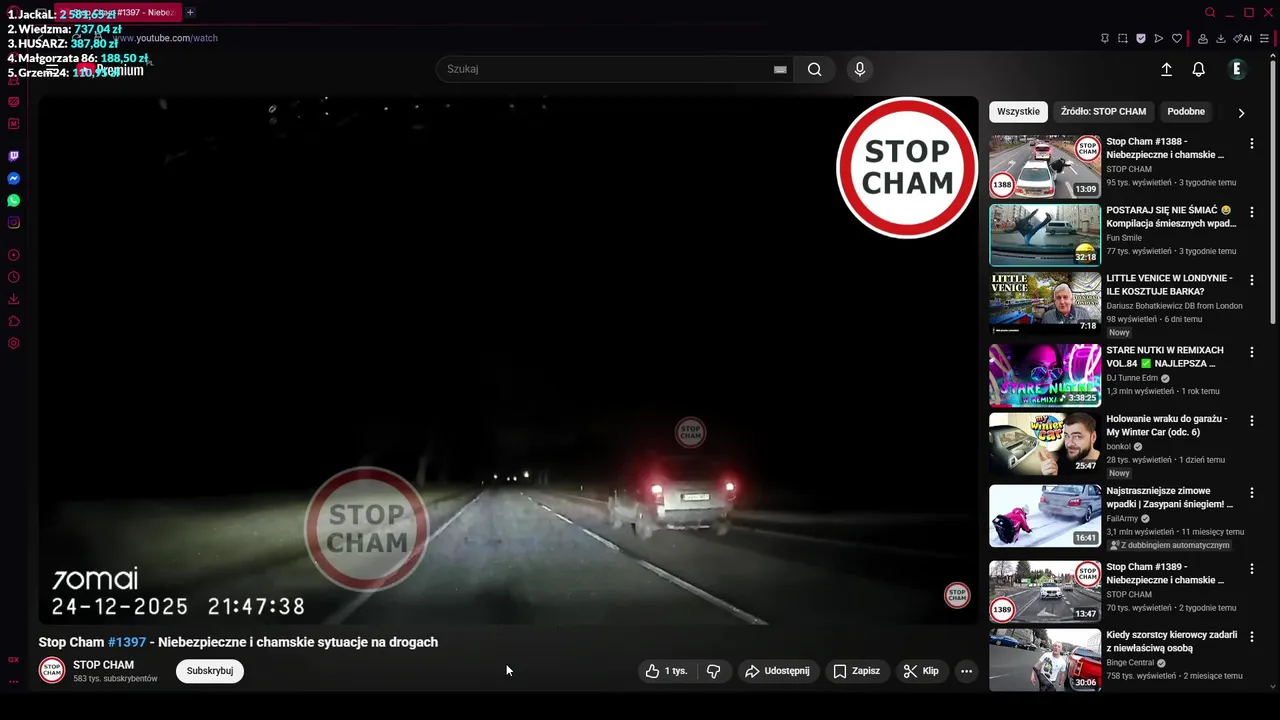Open Stop Cham #1389 video thumbnail
Image resolution: width=1280 pixels, height=720 pixels.
[1045, 592]
